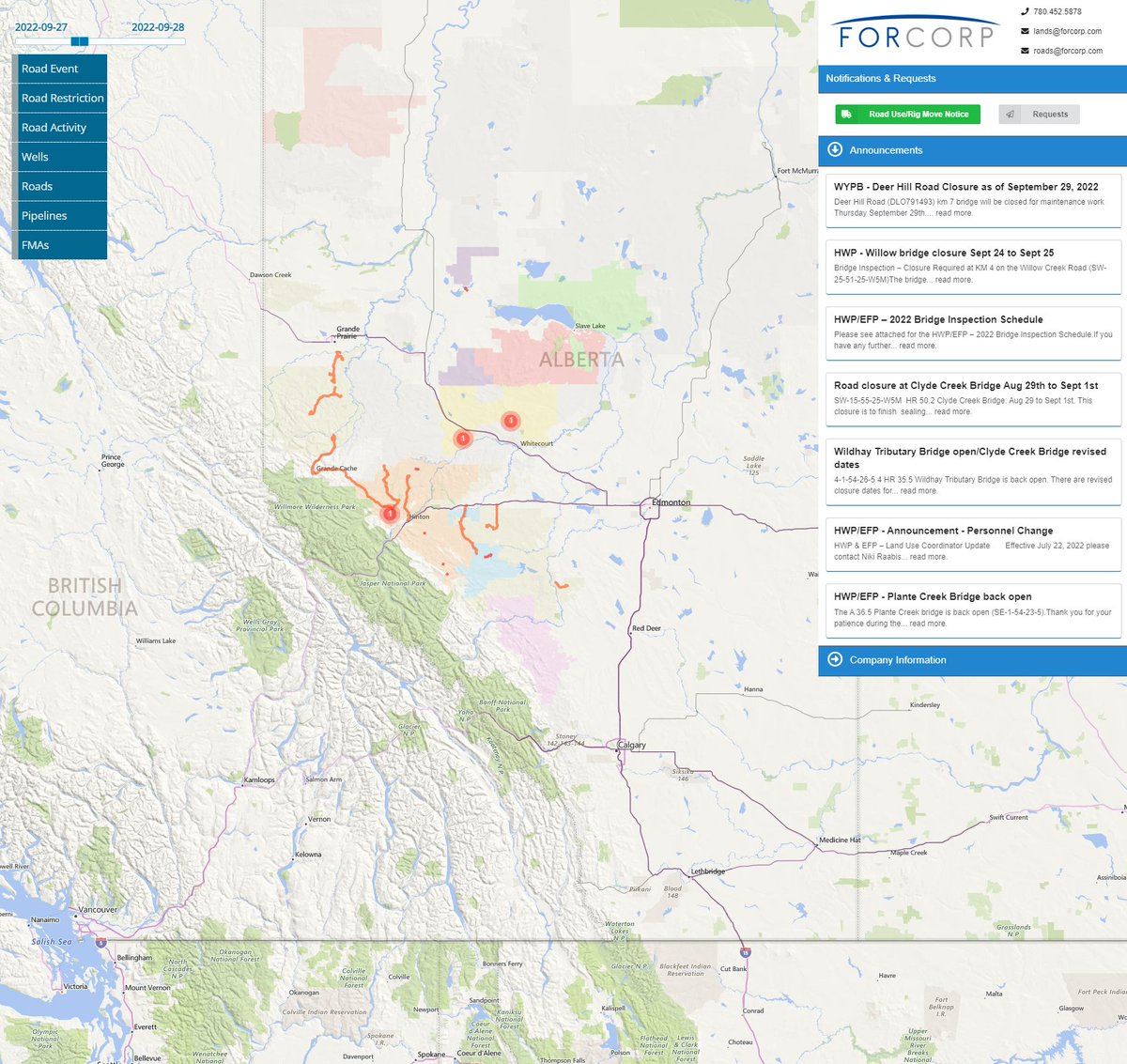Call the 780.452.5878 phone link
1127x1064 pixels.
(x=1057, y=12)
